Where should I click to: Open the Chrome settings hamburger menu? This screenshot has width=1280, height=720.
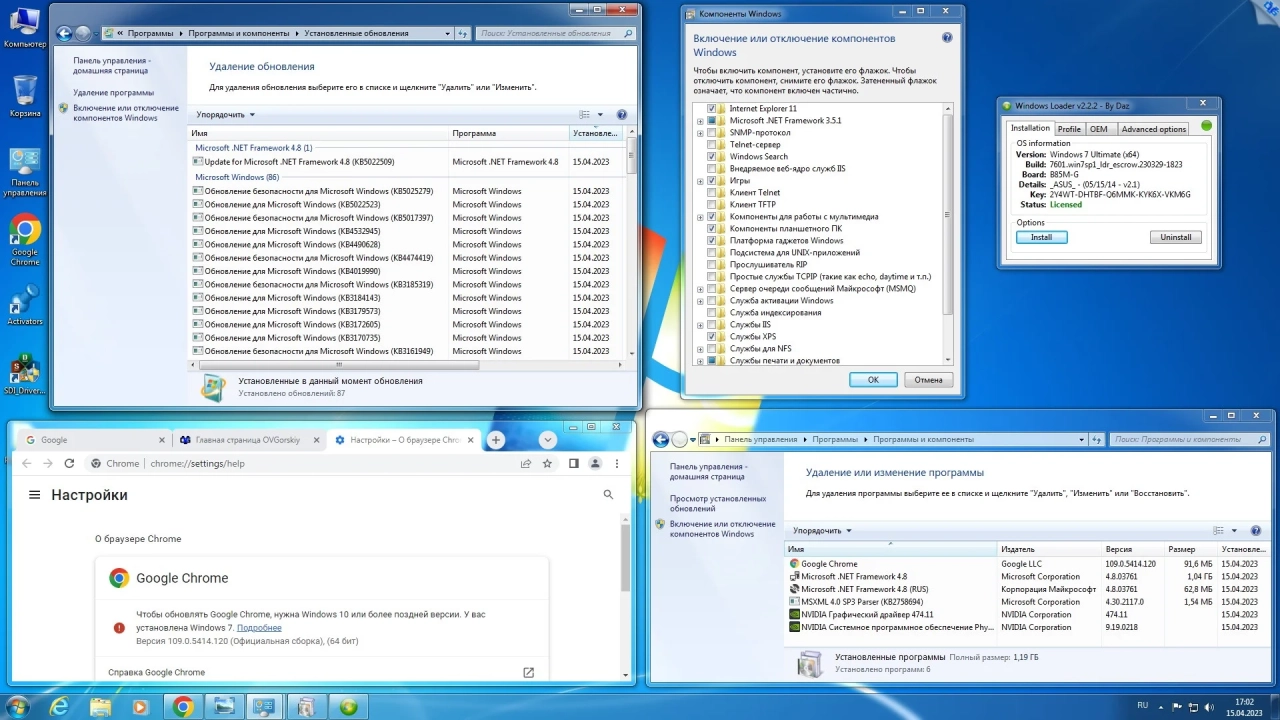[x=34, y=495]
